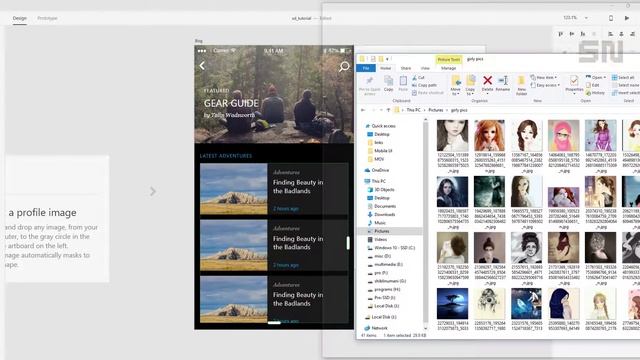Open the Quick Access Toolbar customize arrow

tap(387, 59)
